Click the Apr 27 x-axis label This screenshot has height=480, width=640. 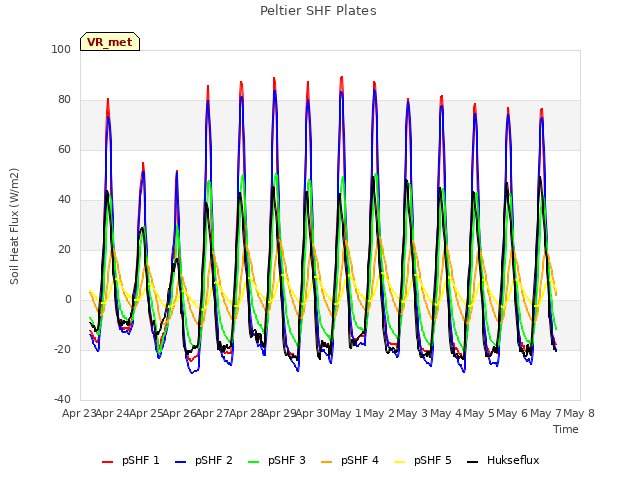point(213,413)
